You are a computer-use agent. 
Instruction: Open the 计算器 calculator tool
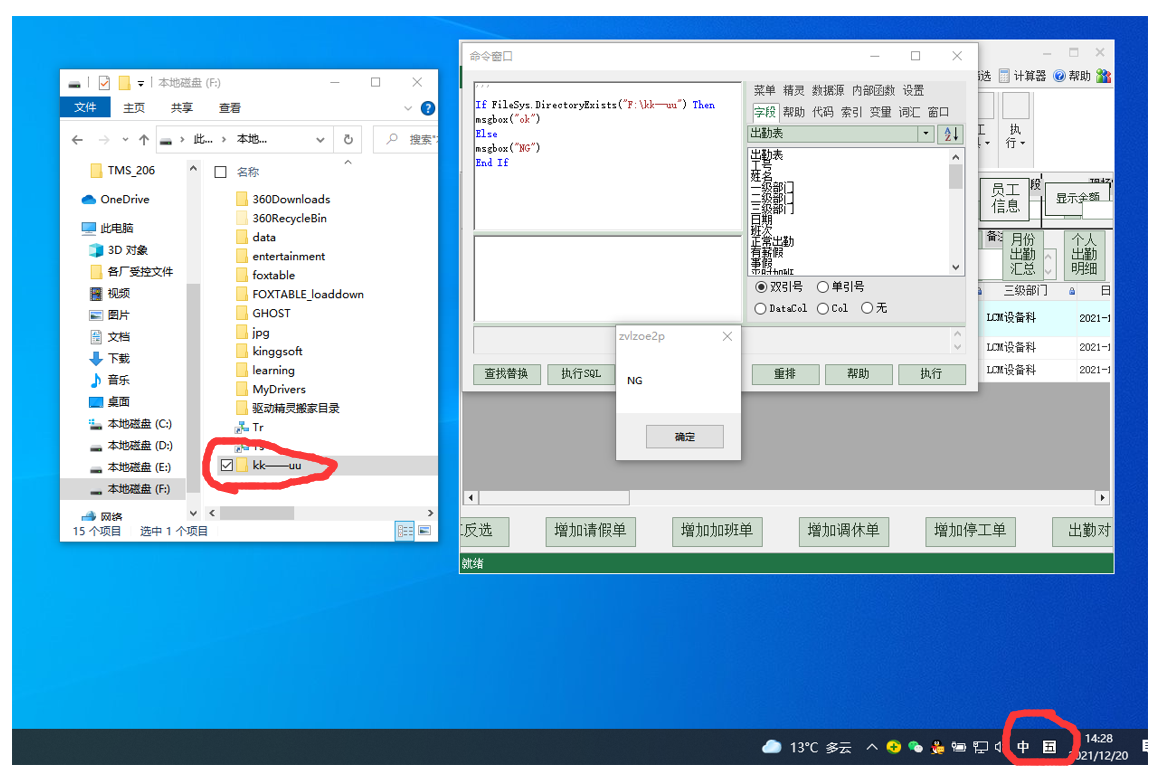coord(1022,76)
